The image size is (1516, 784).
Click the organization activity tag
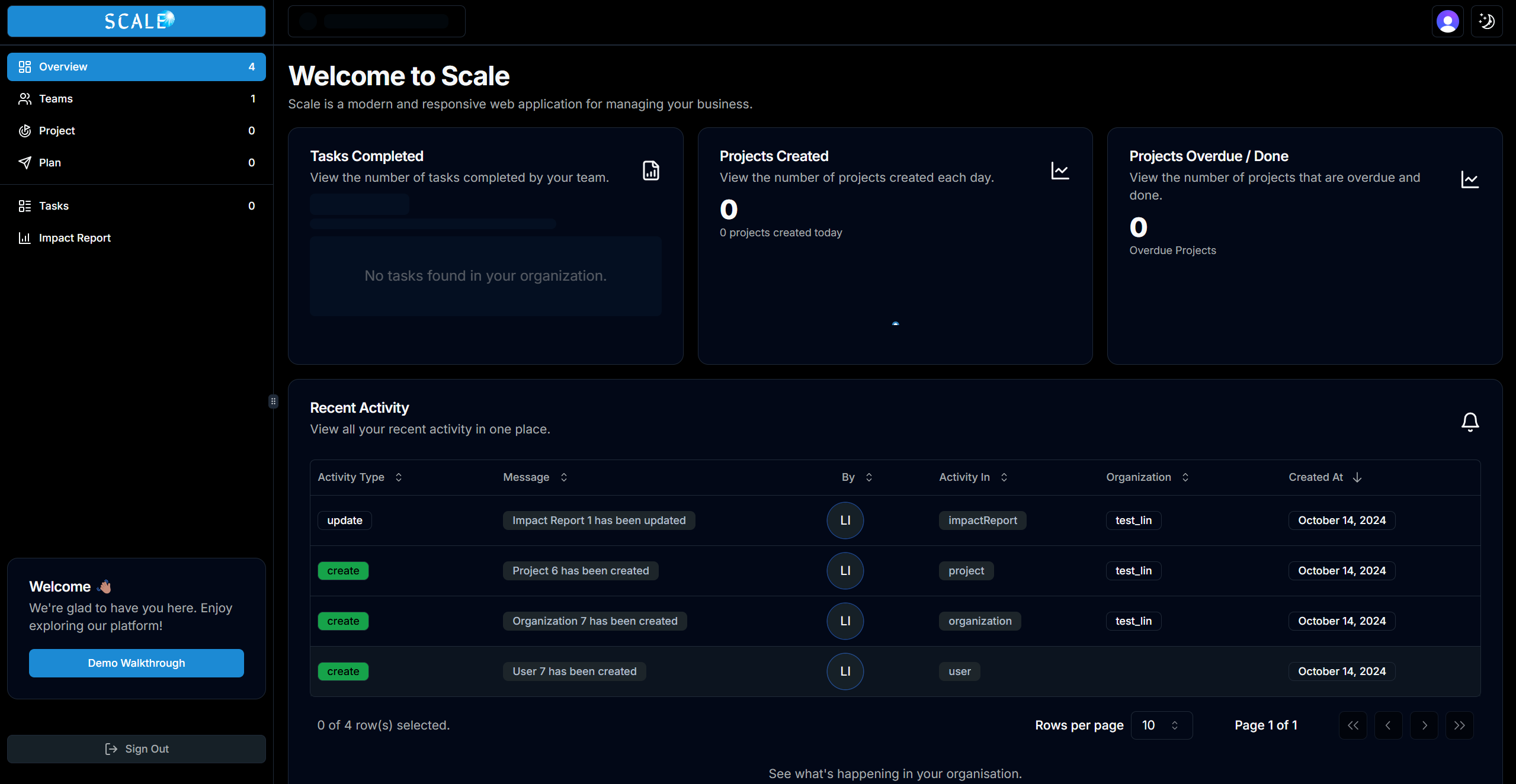click(980, 621)
